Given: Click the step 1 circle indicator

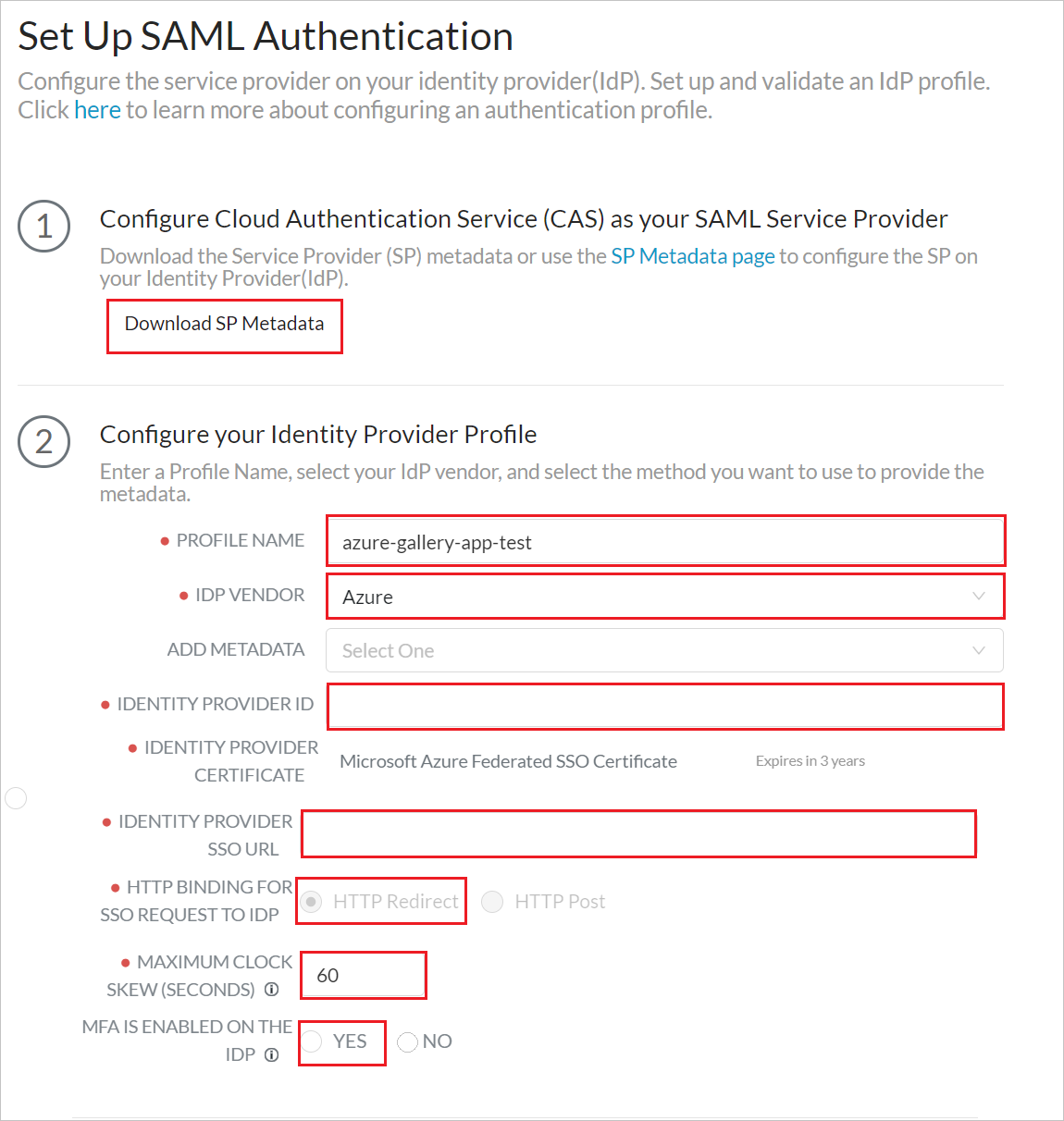Looking at the screenshot, I should (x=43, y=227).
